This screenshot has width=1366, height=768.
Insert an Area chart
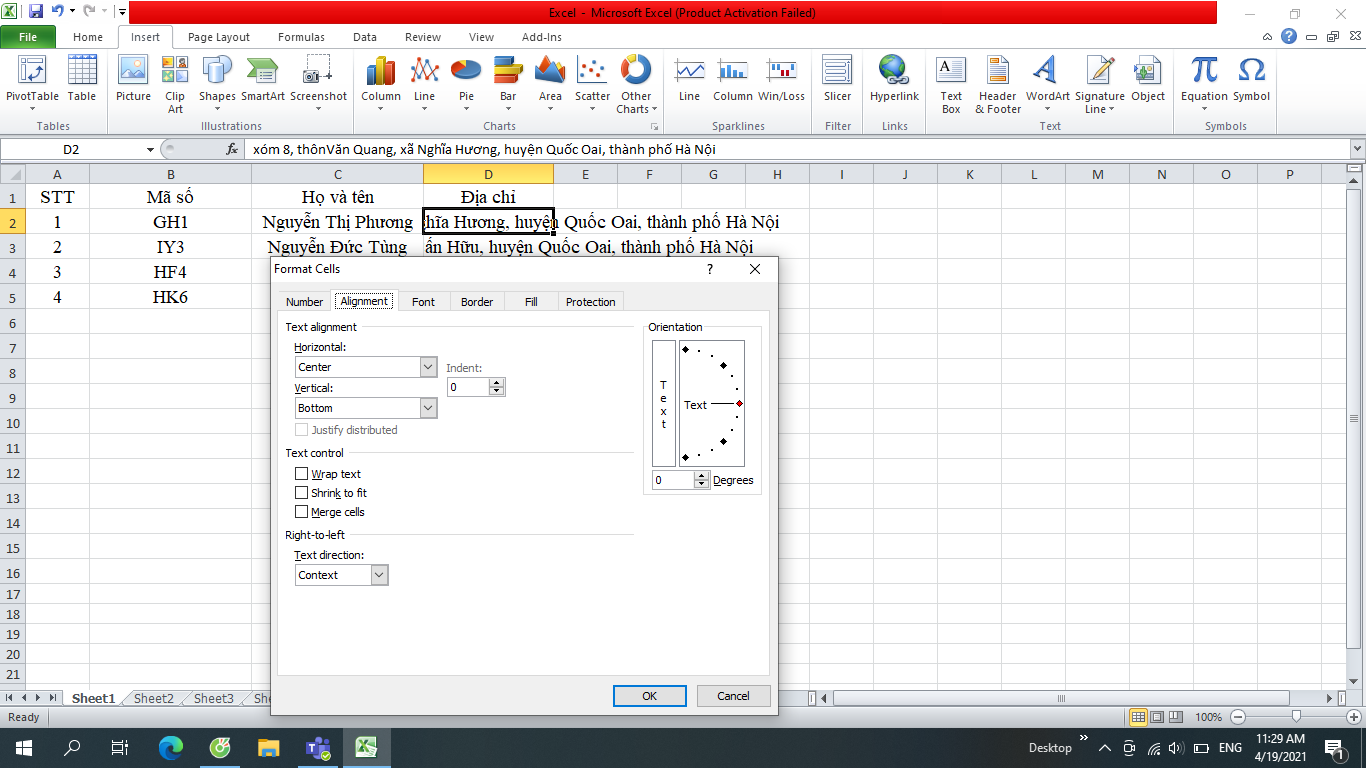pos(550,85)
